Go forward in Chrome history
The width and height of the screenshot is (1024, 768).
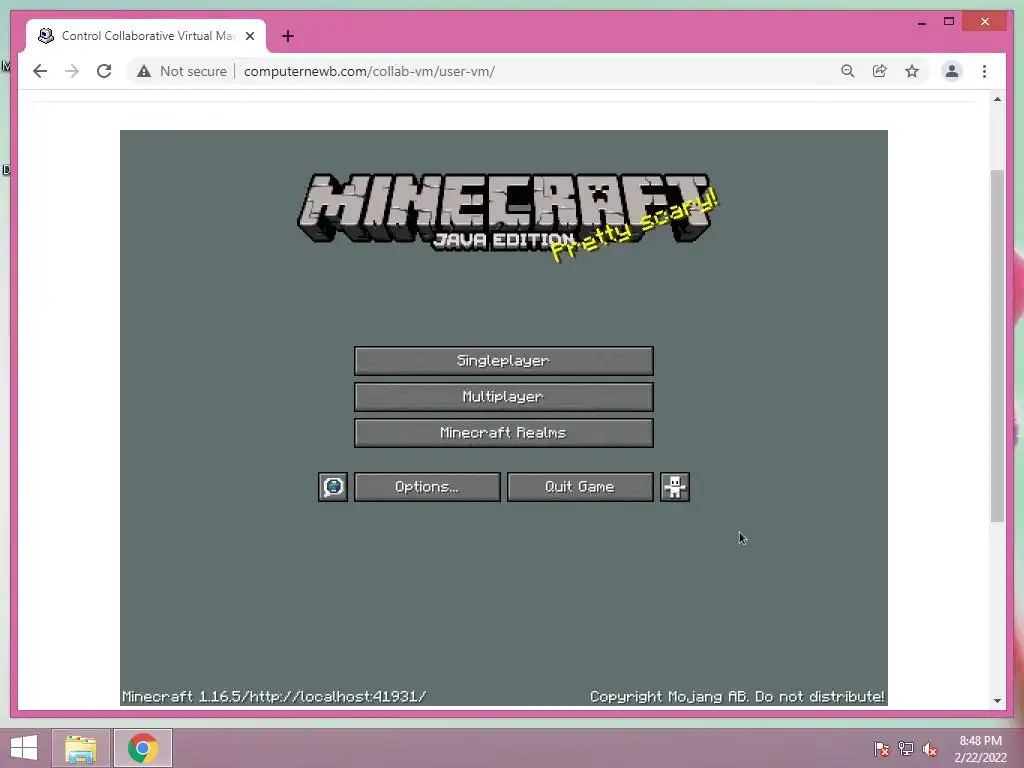(72, 71)
